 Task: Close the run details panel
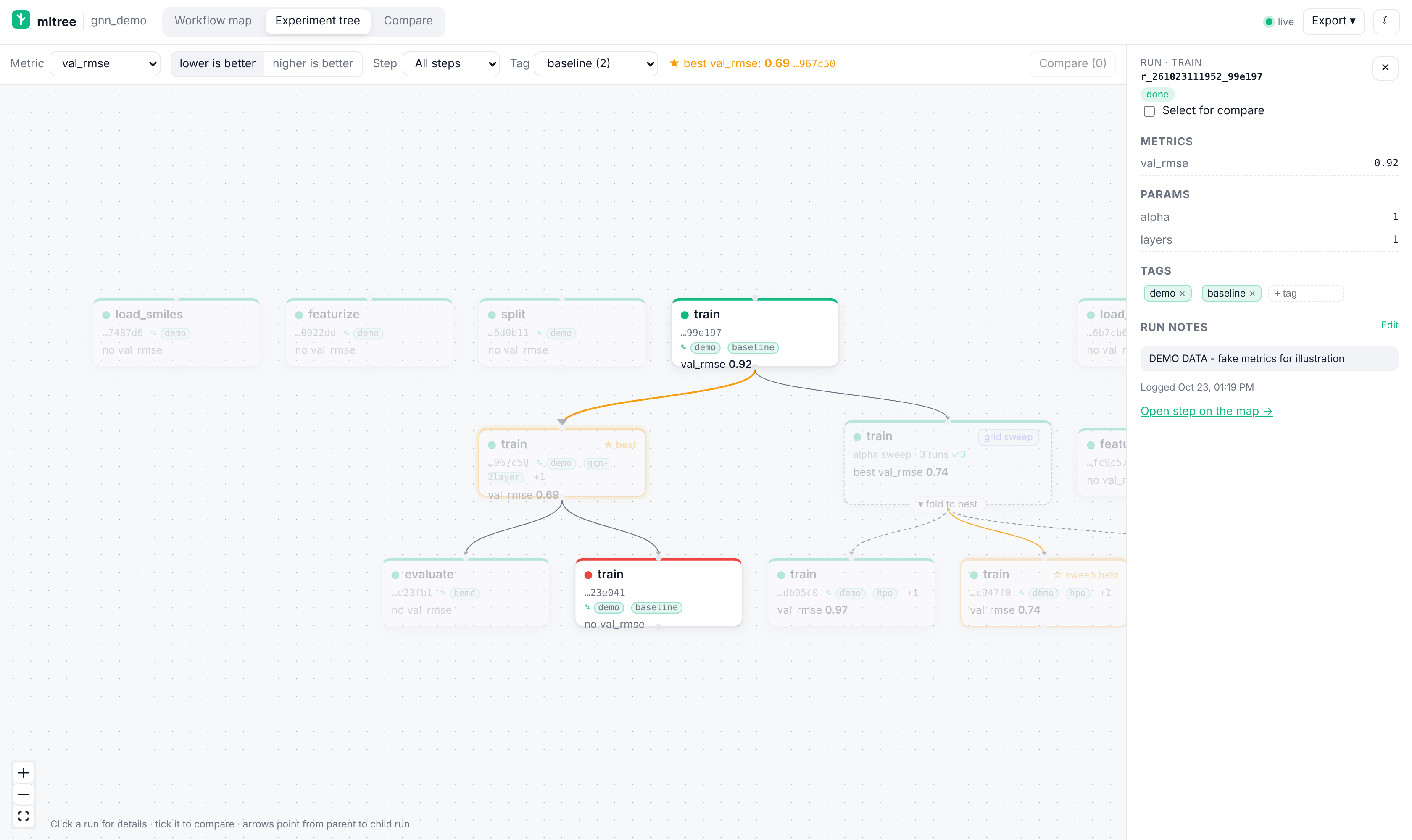point(1385,68)
